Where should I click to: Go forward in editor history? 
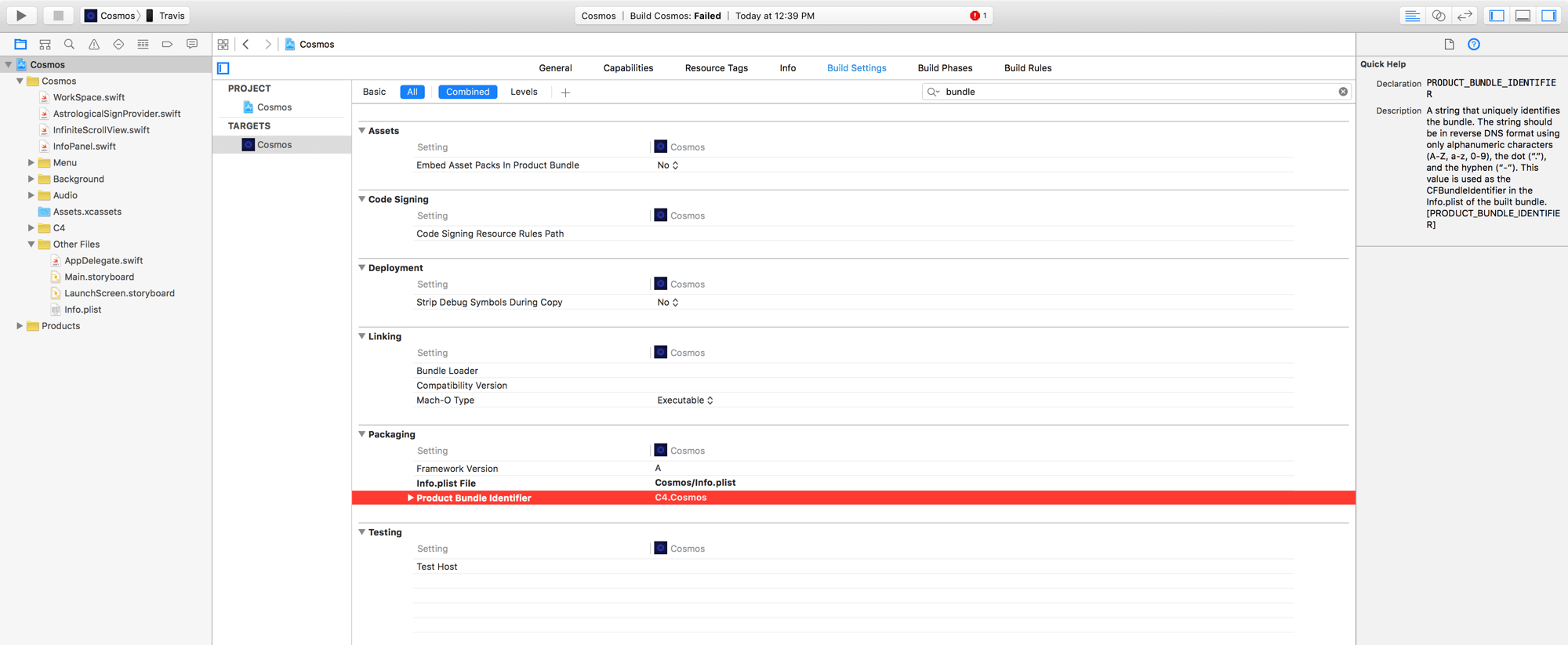(268, 45)
